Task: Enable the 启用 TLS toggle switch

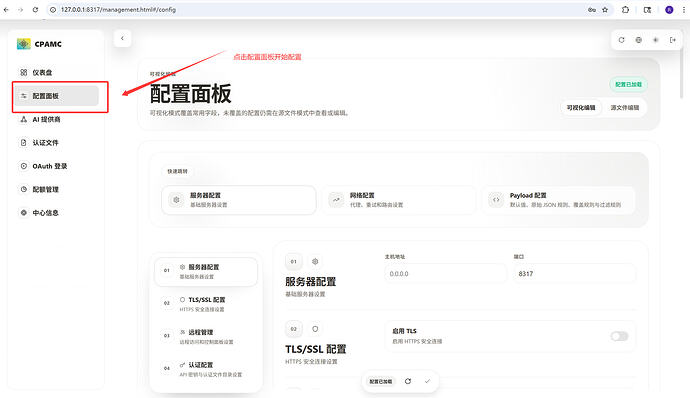Action: (x=619, y=336)
